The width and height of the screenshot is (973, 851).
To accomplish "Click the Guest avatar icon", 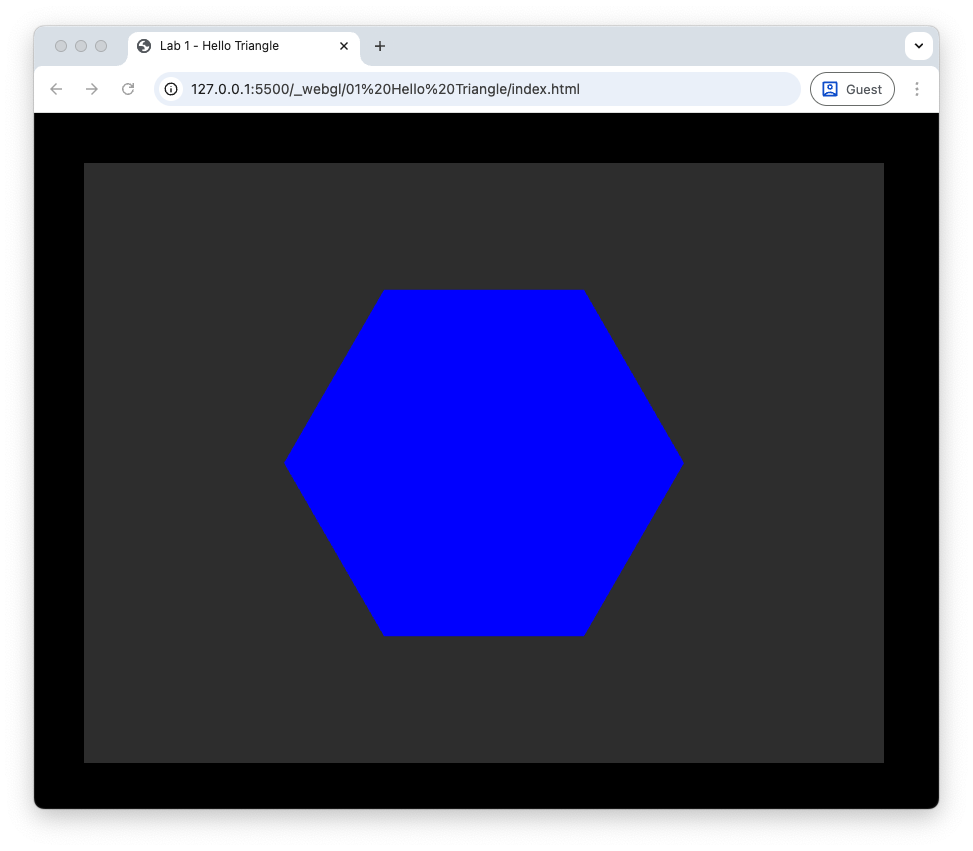I will click(830, 89).
